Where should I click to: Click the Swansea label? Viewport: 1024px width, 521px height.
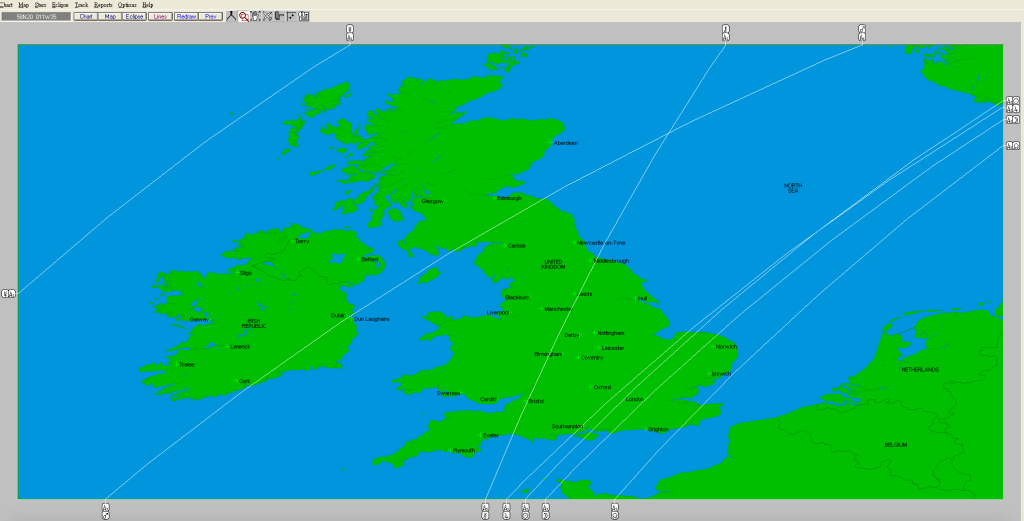coord(449,394)
